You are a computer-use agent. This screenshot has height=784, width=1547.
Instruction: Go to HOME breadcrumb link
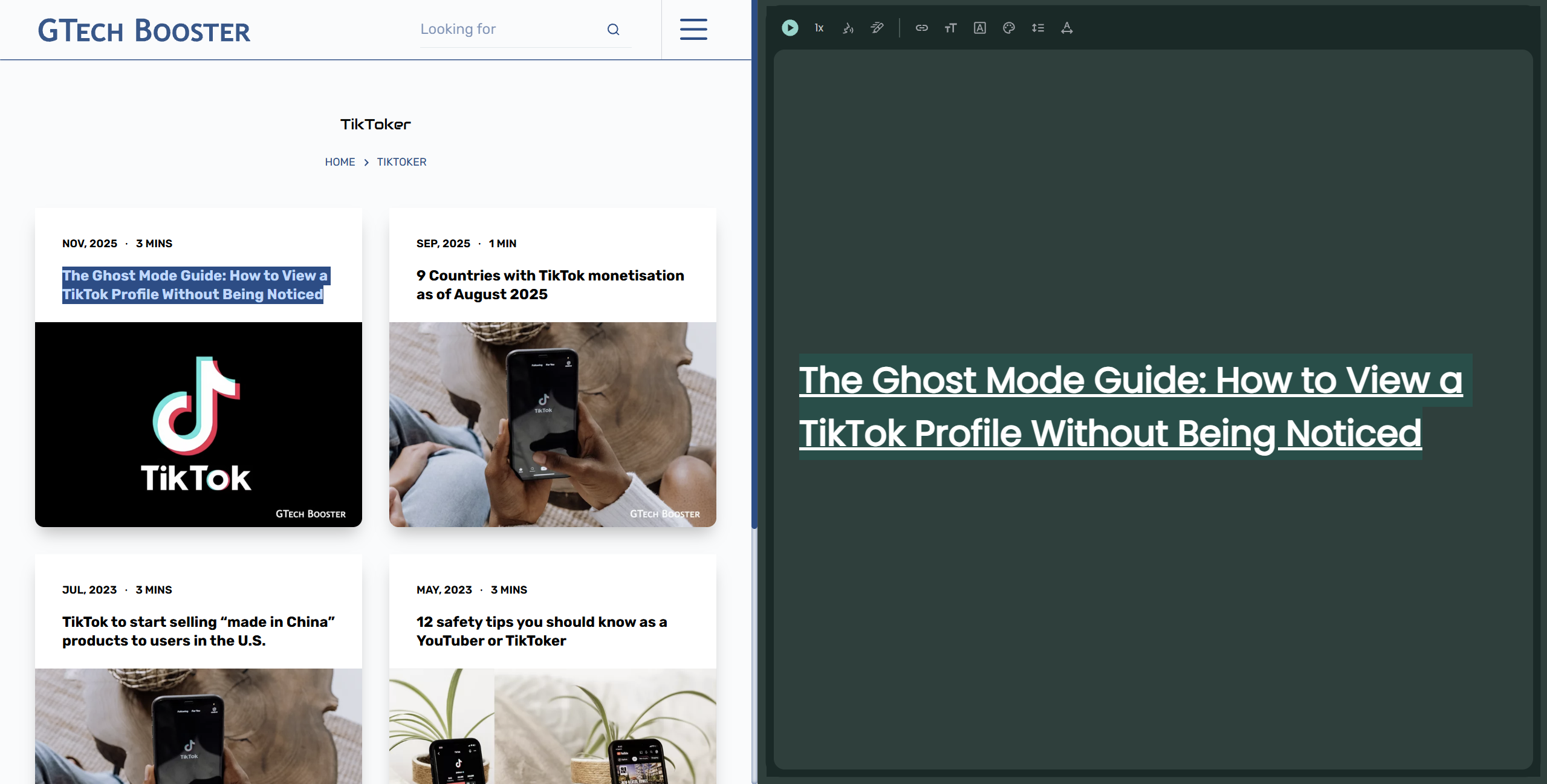pyautogui.click(x=340, y=162)
